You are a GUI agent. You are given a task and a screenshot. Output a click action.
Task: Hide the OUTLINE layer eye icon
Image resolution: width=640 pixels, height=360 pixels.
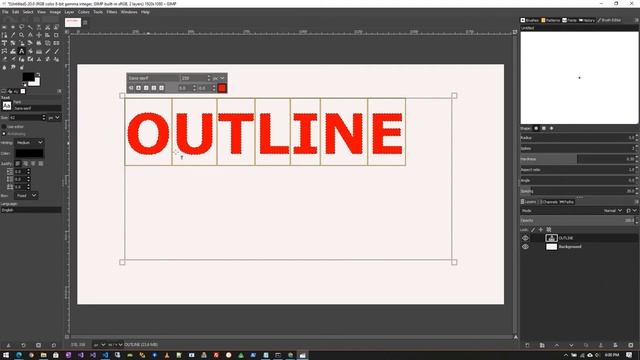(x=525, y=238)
